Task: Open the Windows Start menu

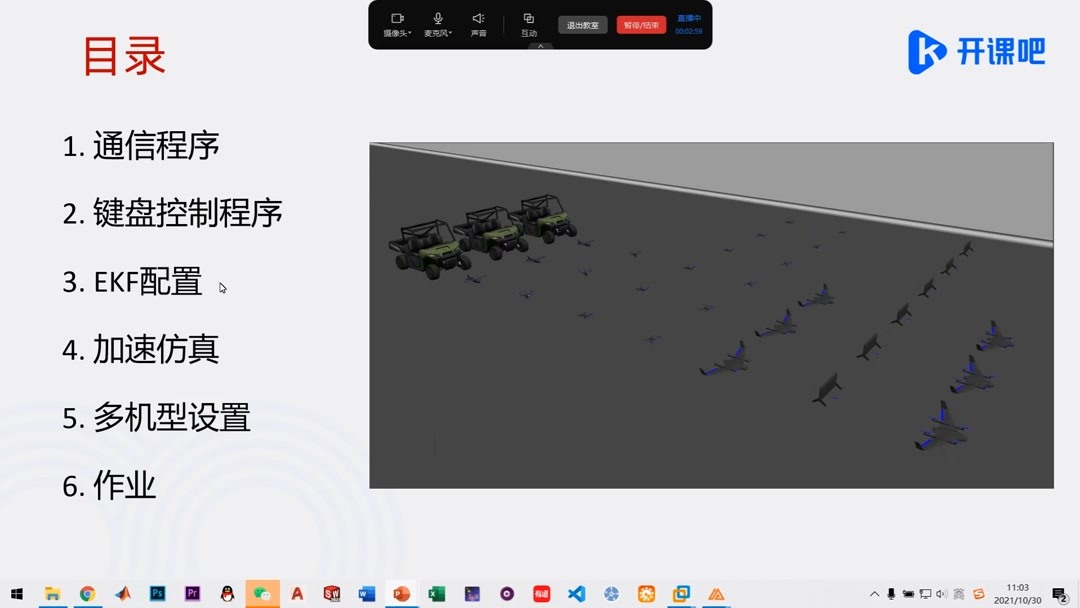Action: pyautogui.click(x=17, y=595)
